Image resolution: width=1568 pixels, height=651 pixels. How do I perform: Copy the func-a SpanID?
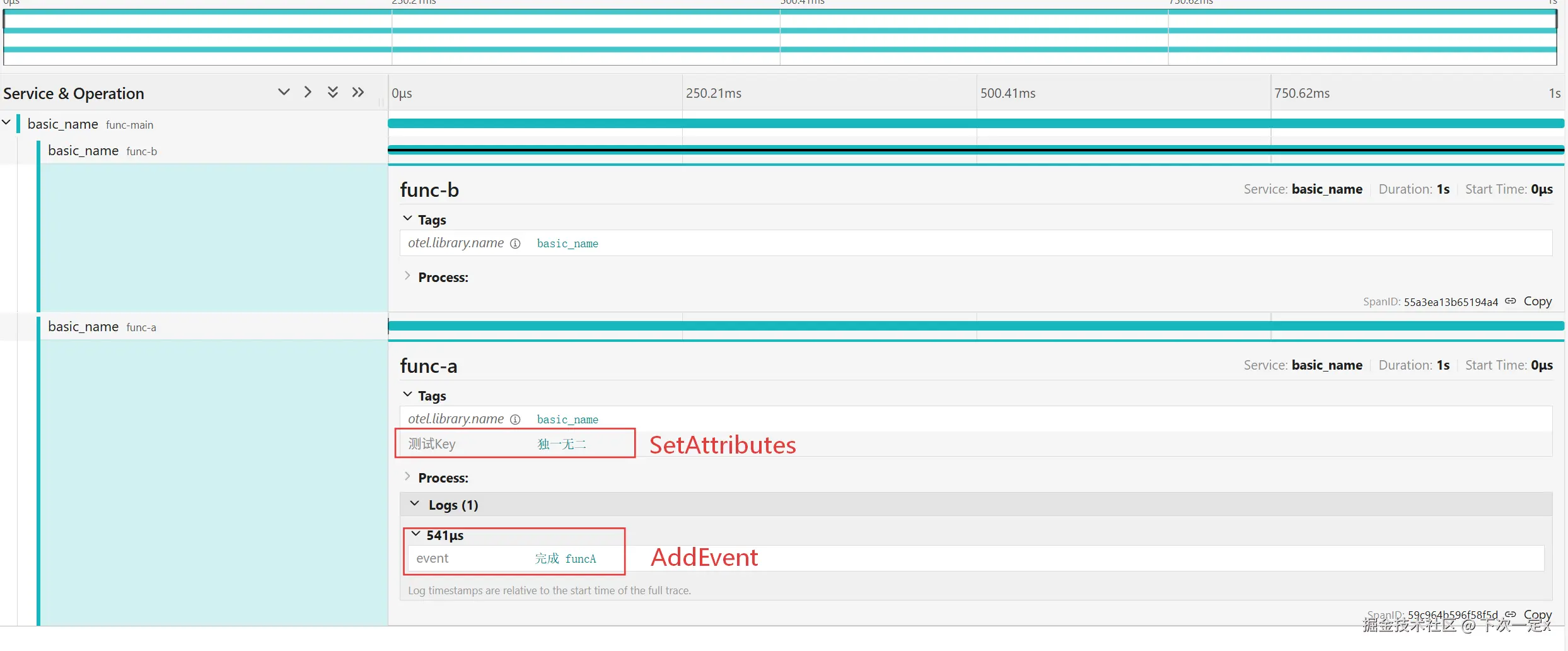click(x=1538, y=614)
